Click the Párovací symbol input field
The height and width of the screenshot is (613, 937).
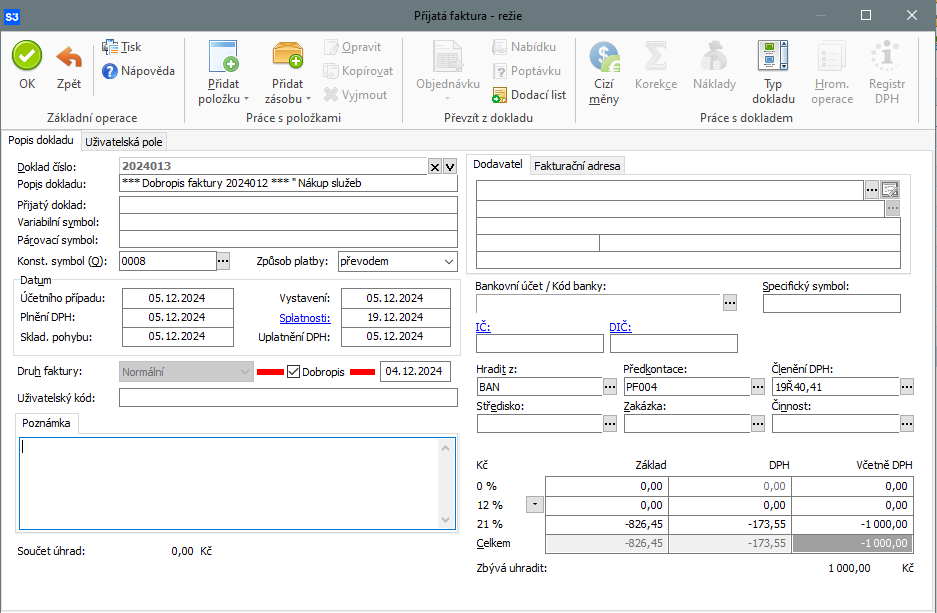point(288,240)
